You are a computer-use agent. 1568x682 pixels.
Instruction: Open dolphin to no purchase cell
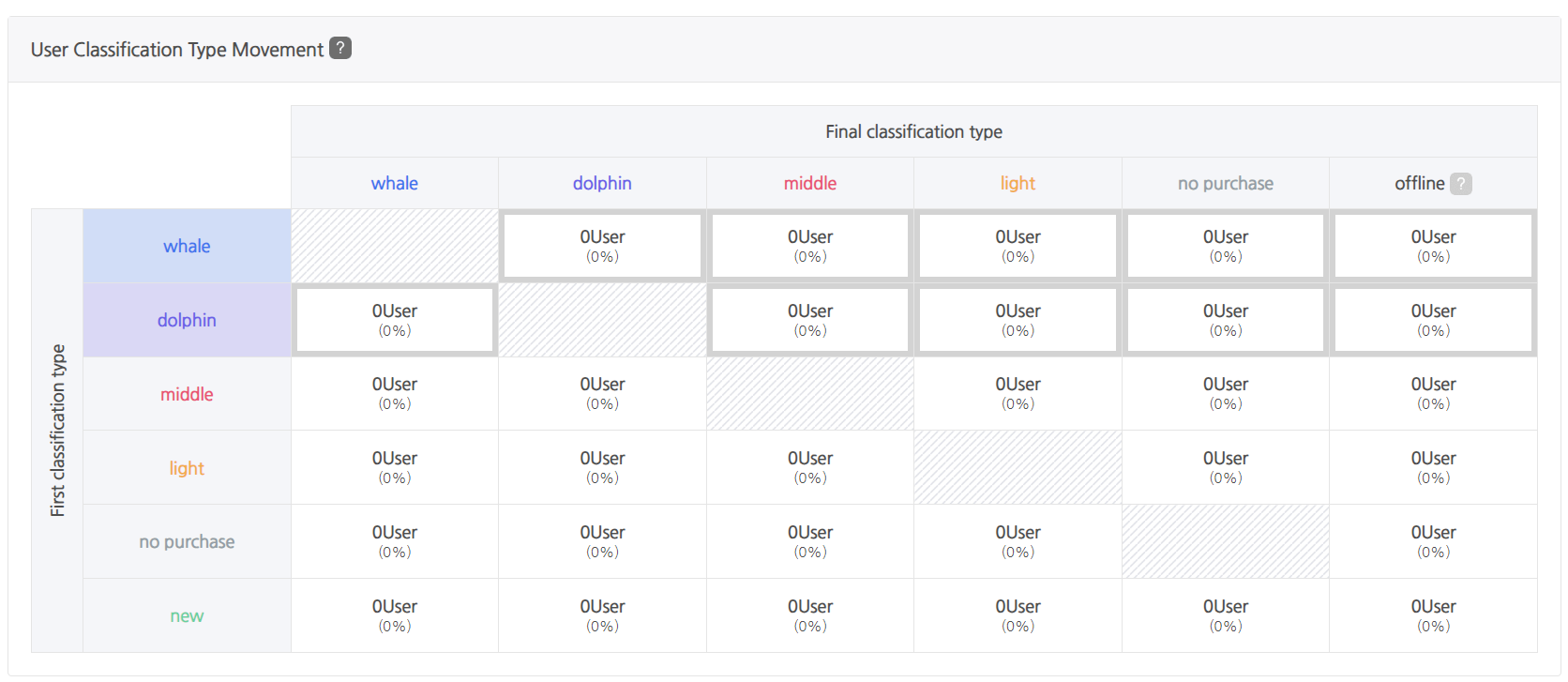[1226, 320]
